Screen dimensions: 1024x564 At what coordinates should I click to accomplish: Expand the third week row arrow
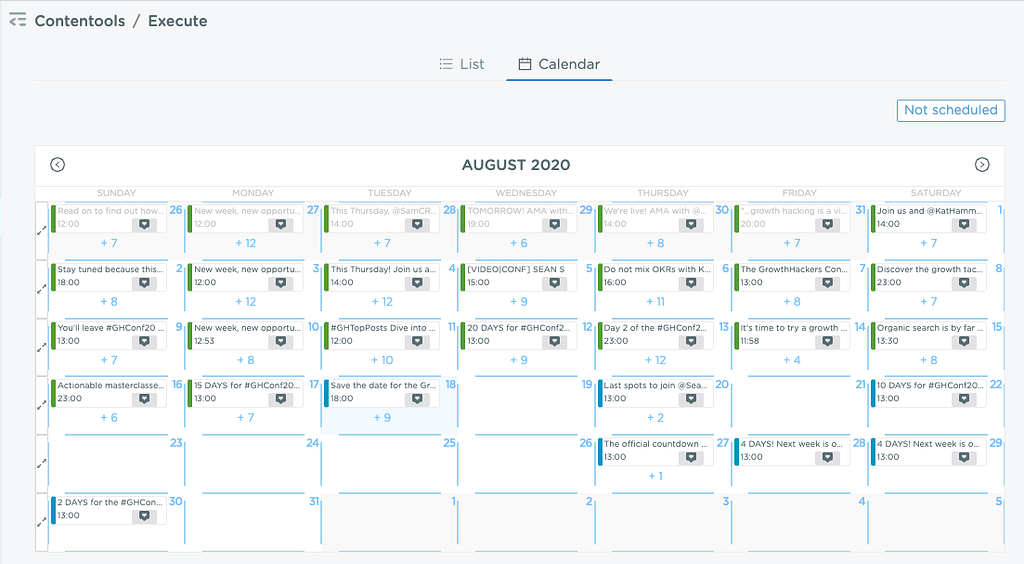tap(42, 347)
